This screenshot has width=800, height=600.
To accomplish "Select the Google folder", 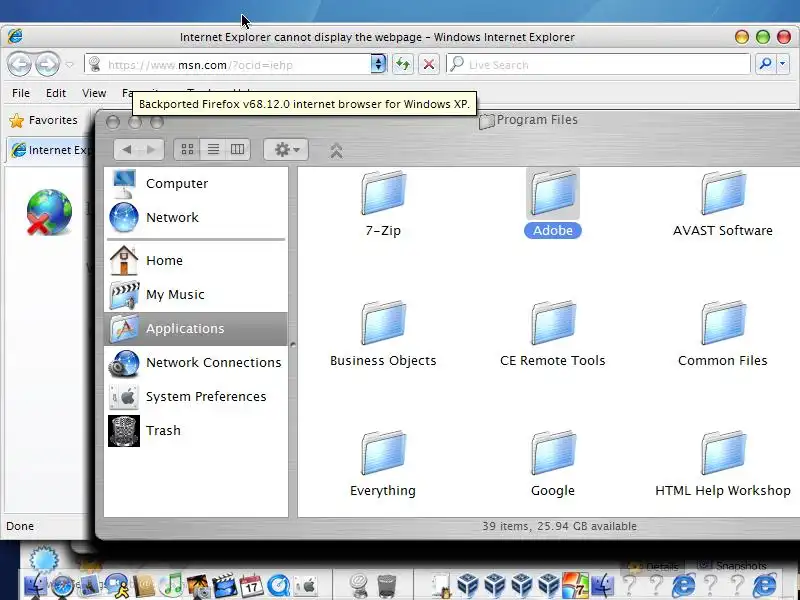I will [x=553, y=464].
